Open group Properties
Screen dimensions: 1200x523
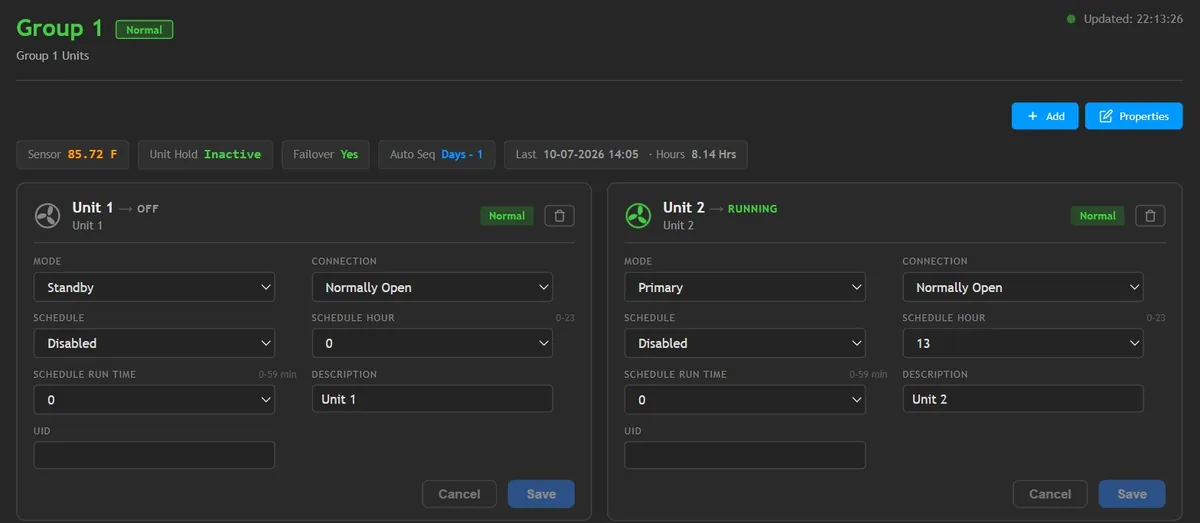pyautogui.click(x=1134, y=116)
